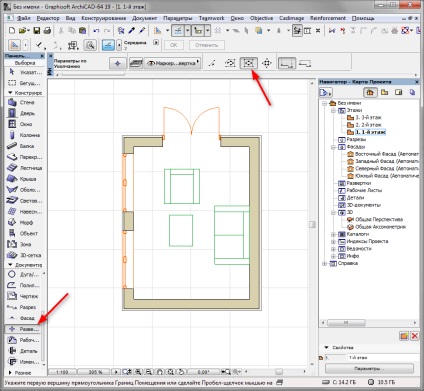Open the Конструирование menu
The image size is (424, 391).
(x=104, y=18)
